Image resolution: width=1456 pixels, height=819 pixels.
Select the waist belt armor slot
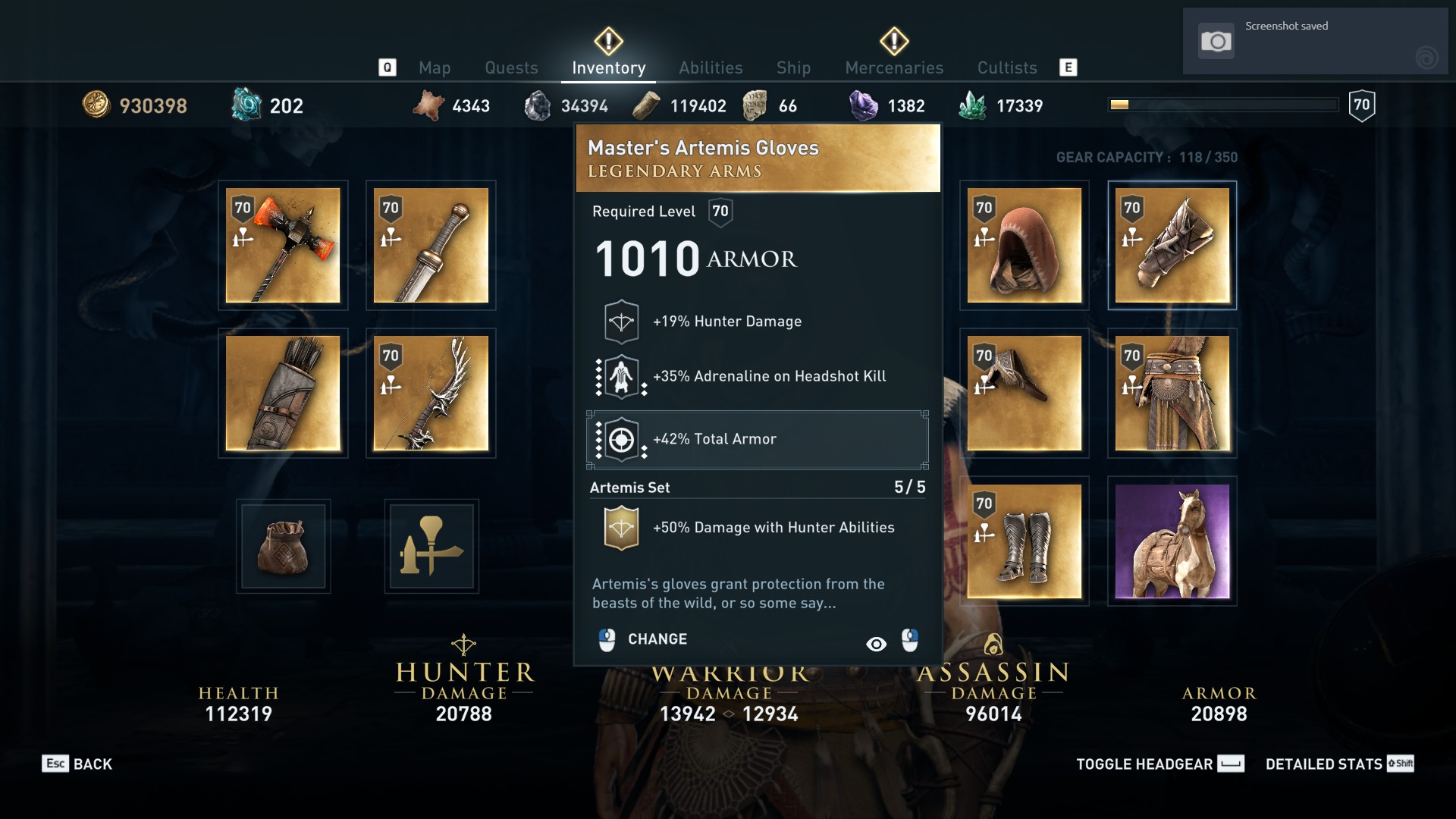click(x=1172, y=393)
